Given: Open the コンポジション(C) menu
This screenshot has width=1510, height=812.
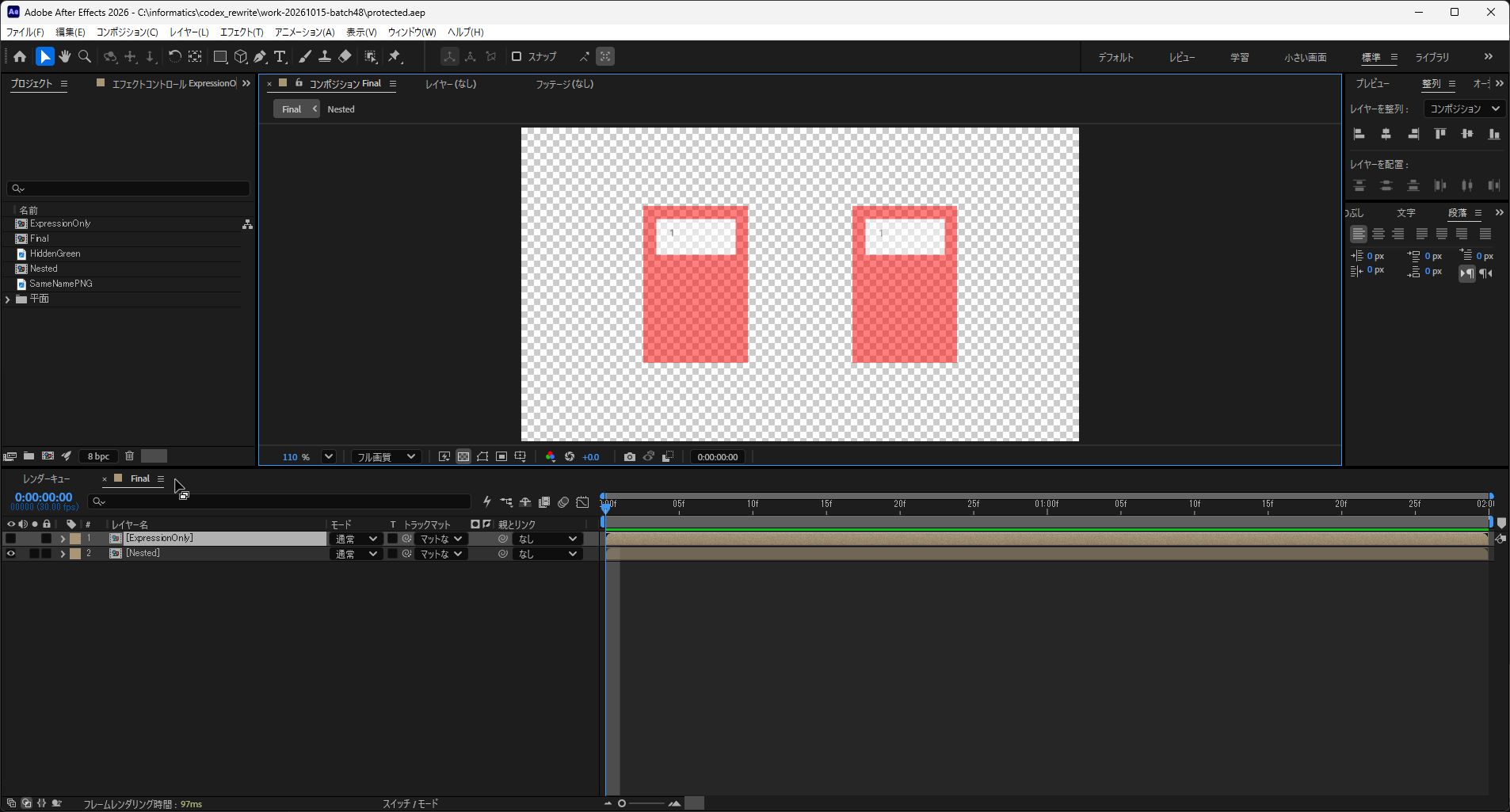Looking at the screenshot, I should point(127,32).
